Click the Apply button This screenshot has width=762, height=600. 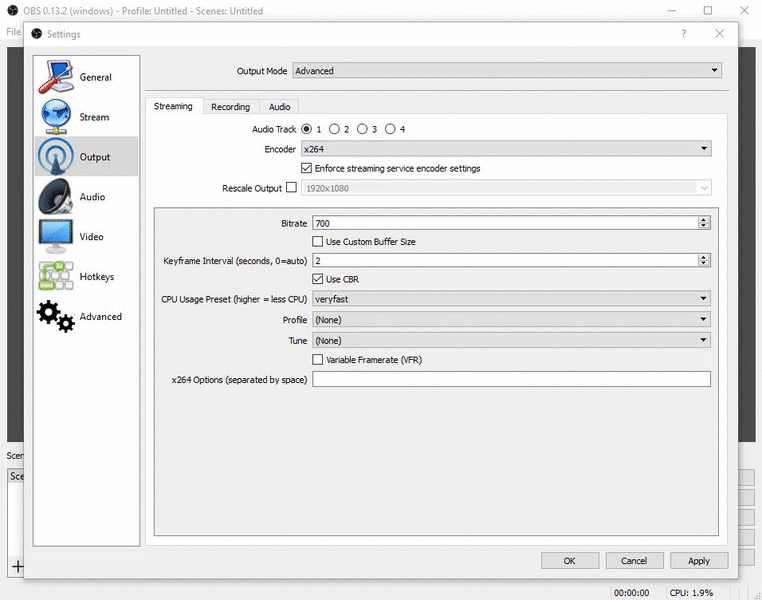[699, 561]
